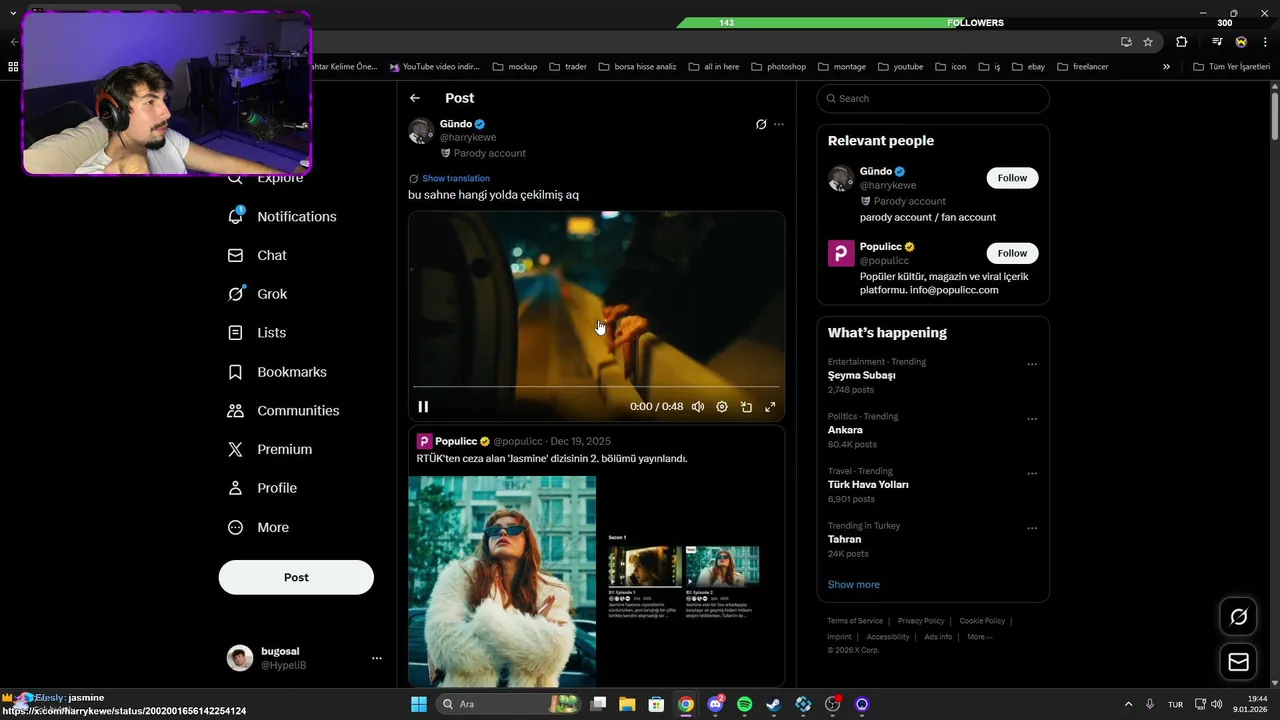Open Notifications in sidebar
Image resolution: width=1280 pixels, height=720 pixels.
tap(284, 216)
